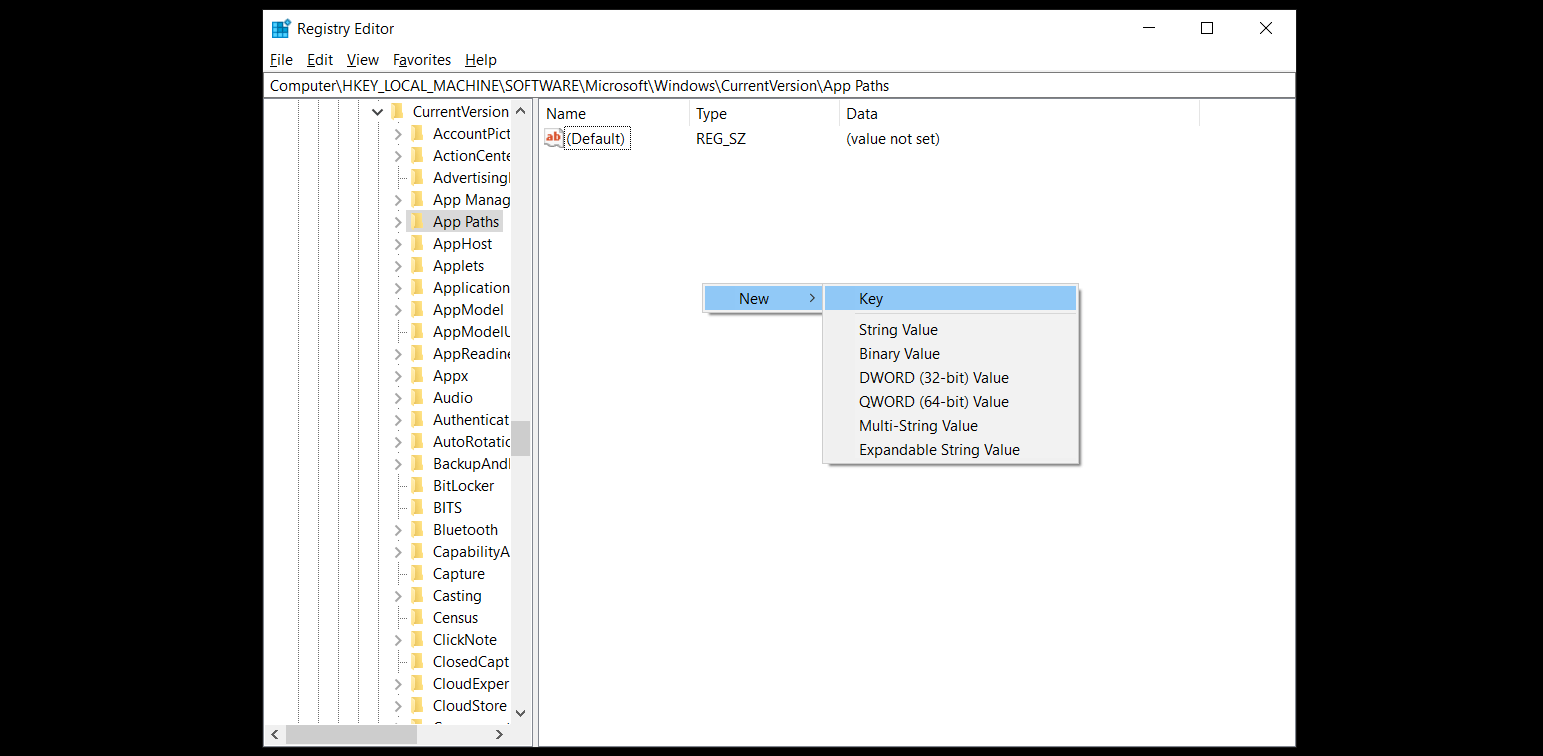Click the Capture folder icon
The image size is (1543, 756).
point(417,574)
